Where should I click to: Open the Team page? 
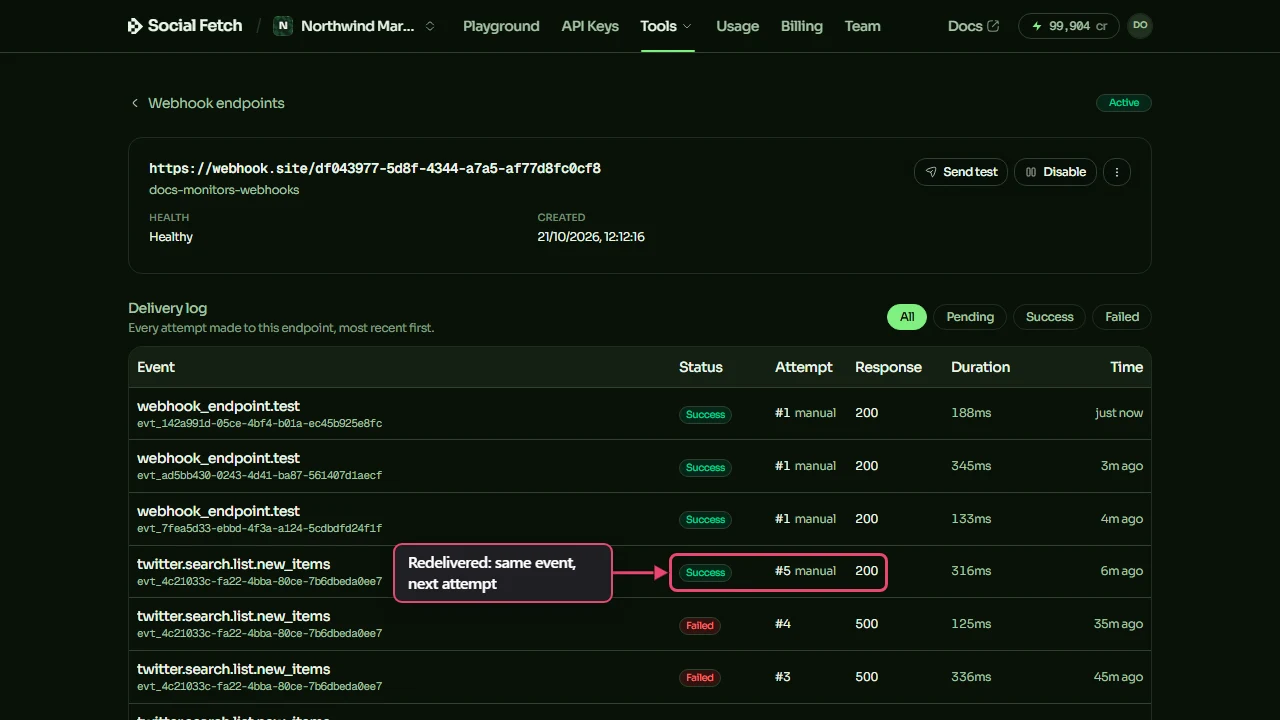(x=862, y=26)
